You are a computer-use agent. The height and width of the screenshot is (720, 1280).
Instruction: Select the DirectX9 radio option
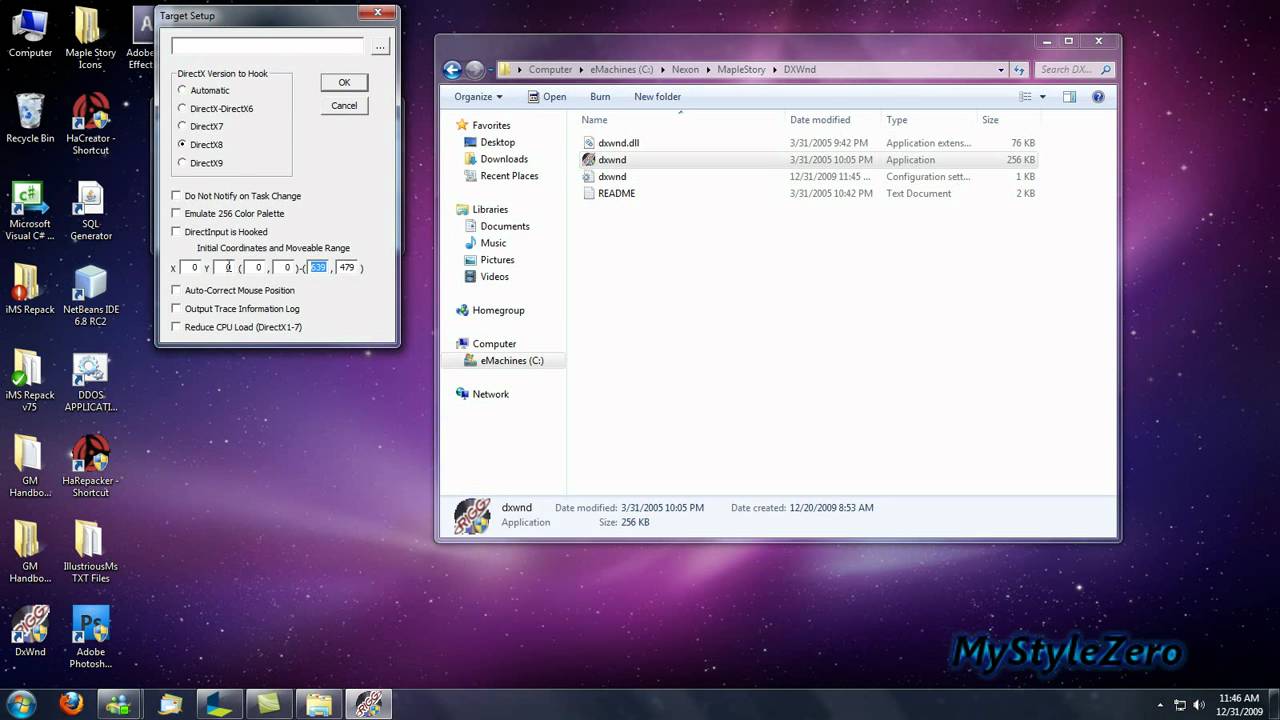(x=182, y=162)
